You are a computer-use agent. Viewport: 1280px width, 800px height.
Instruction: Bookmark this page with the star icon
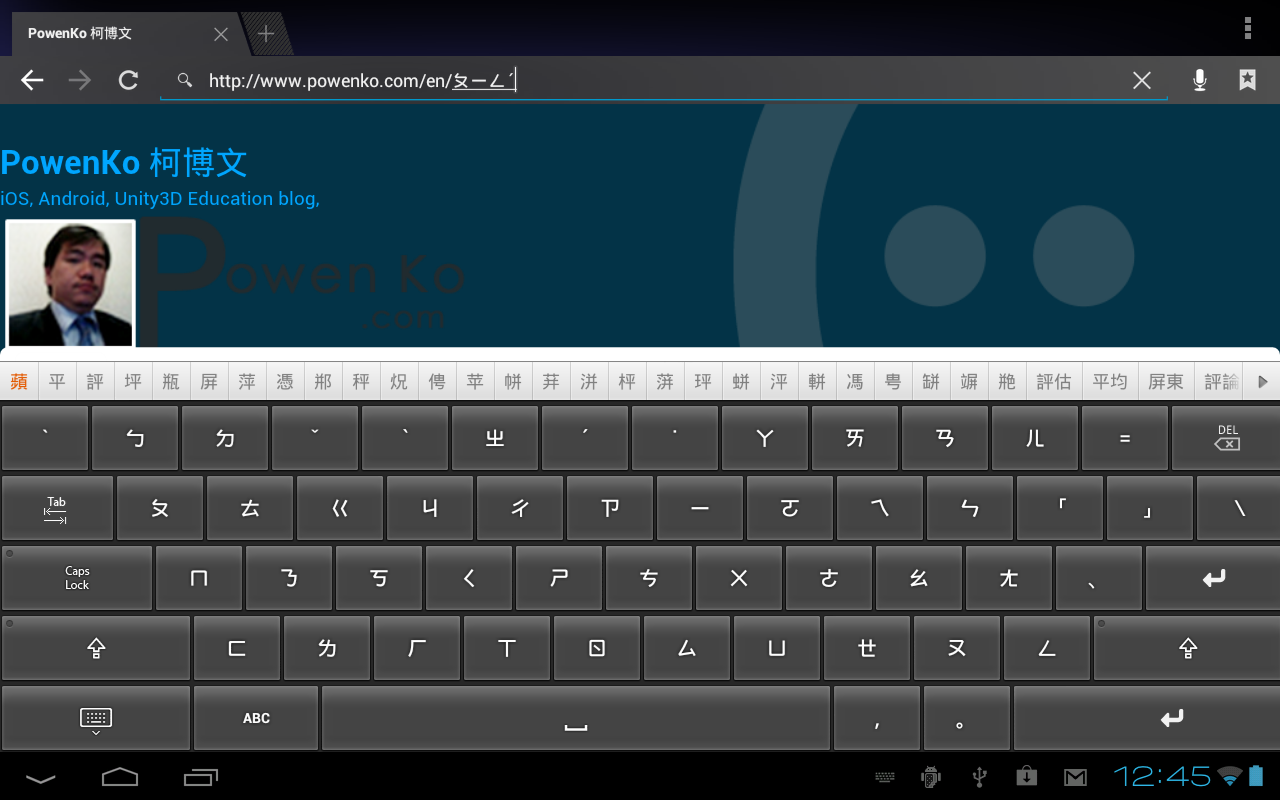(x=1248, y=80)
